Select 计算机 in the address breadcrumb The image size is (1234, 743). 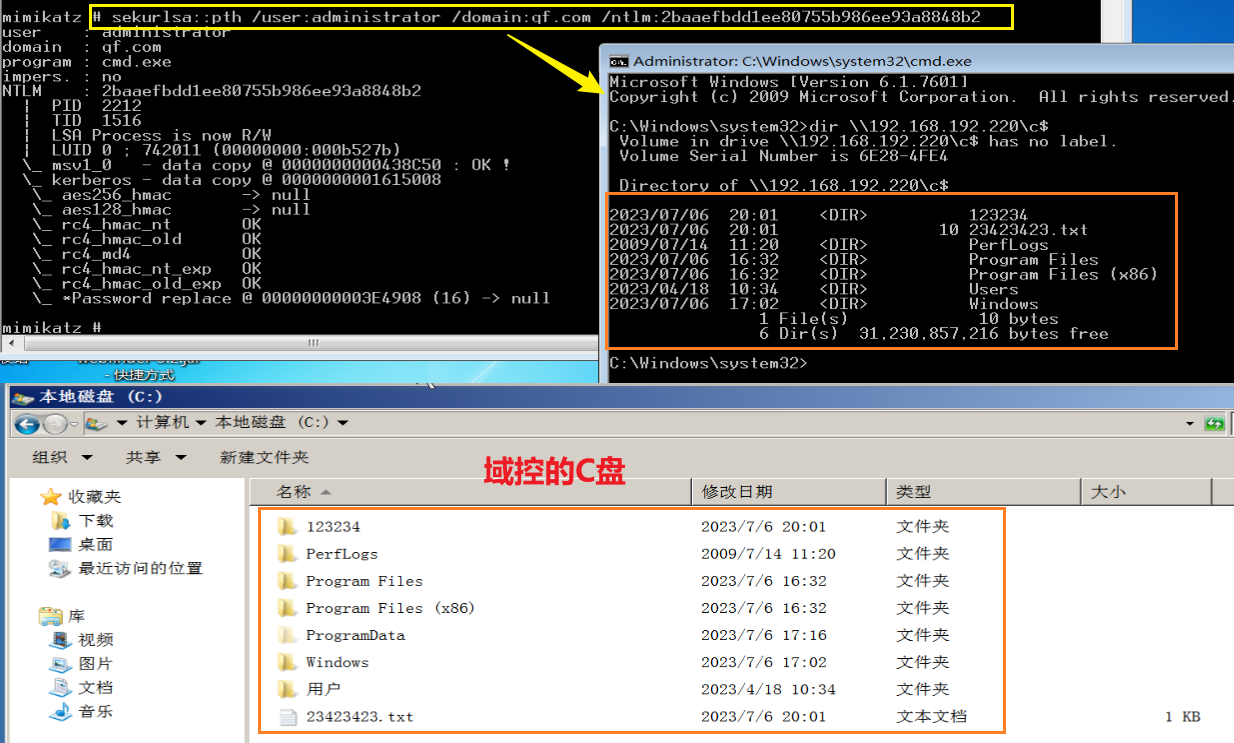click(163, 423)
